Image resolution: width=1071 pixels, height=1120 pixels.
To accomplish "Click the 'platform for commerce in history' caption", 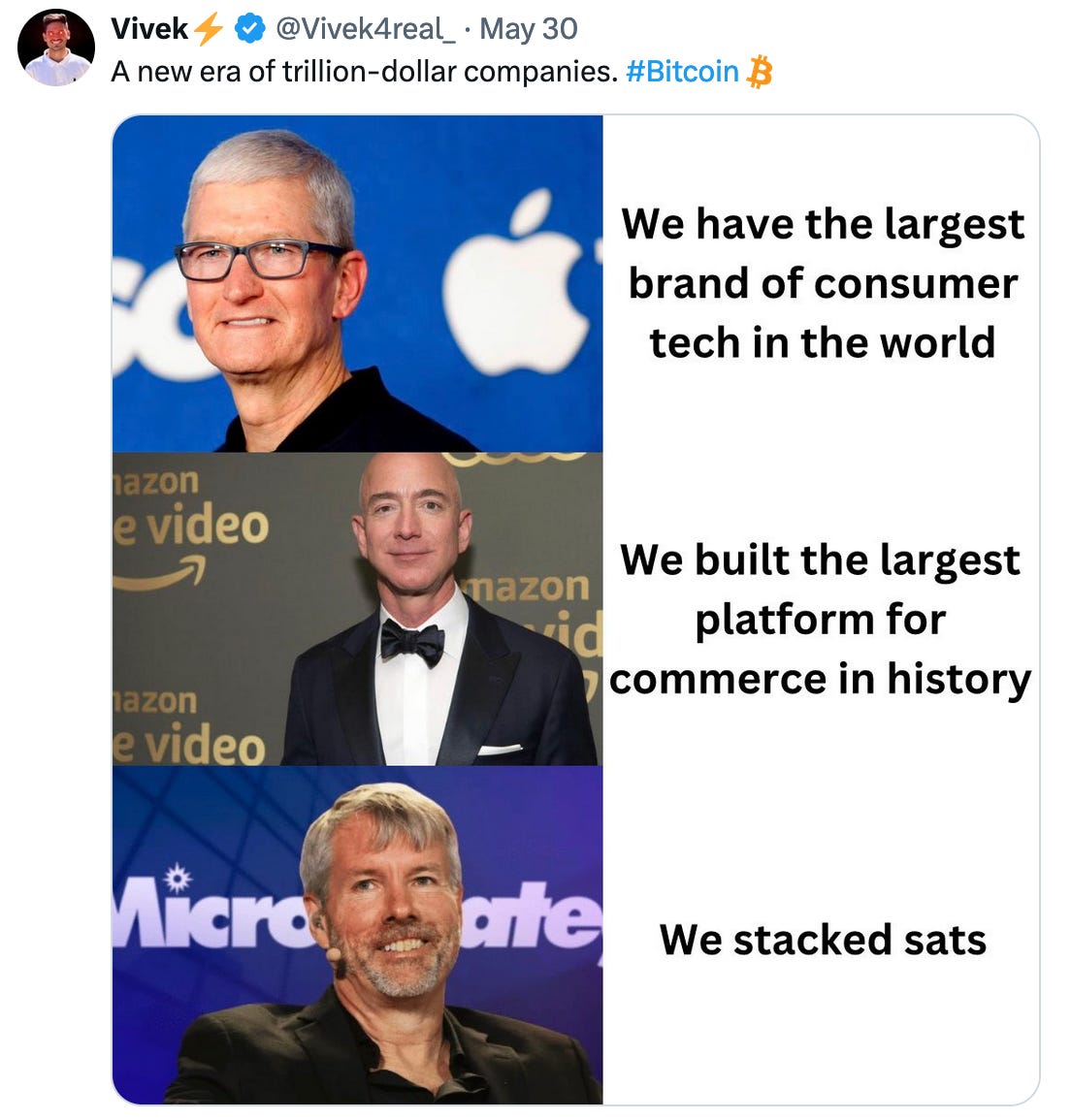I will 820,620.
